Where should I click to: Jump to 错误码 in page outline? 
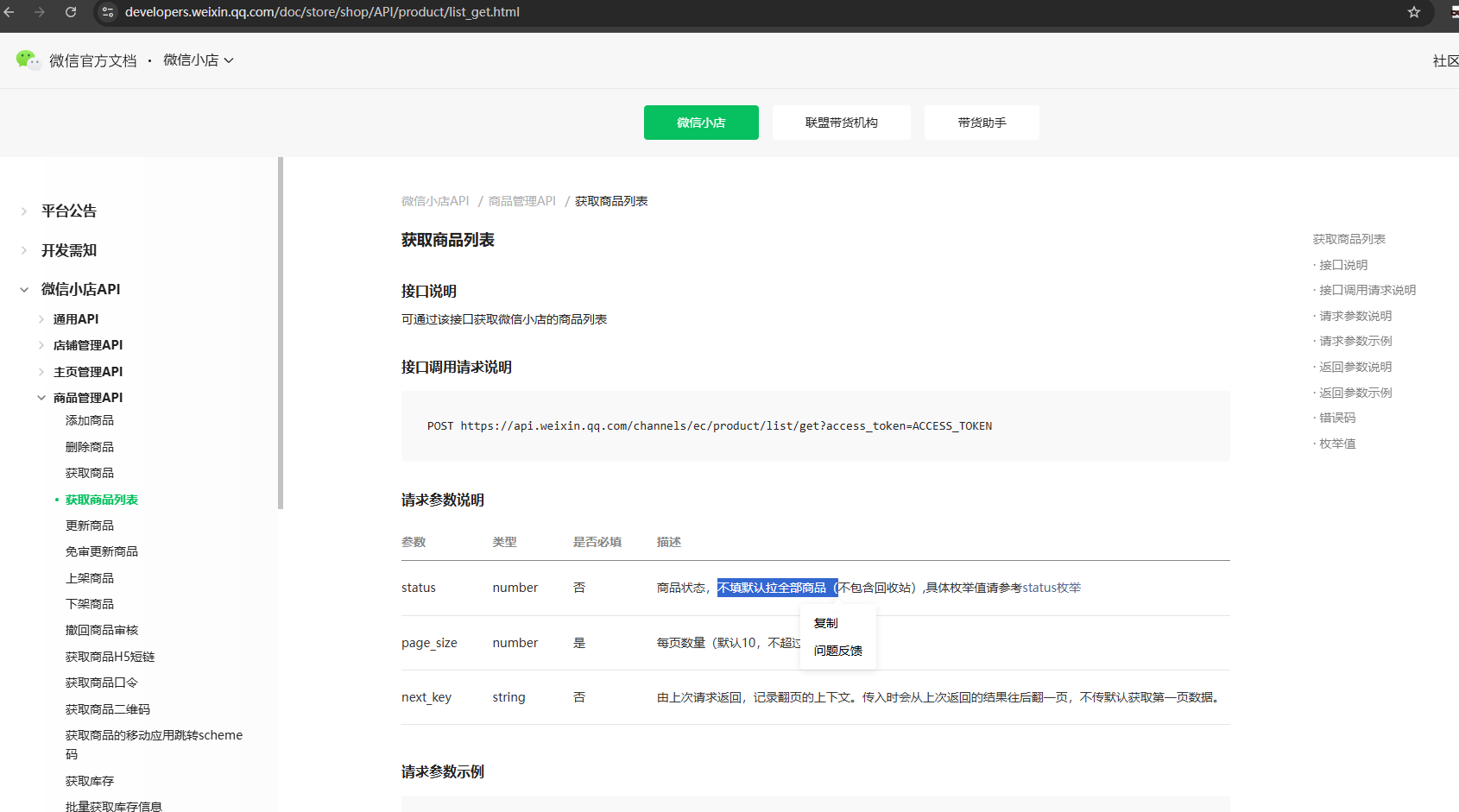tap(1337, 418)
